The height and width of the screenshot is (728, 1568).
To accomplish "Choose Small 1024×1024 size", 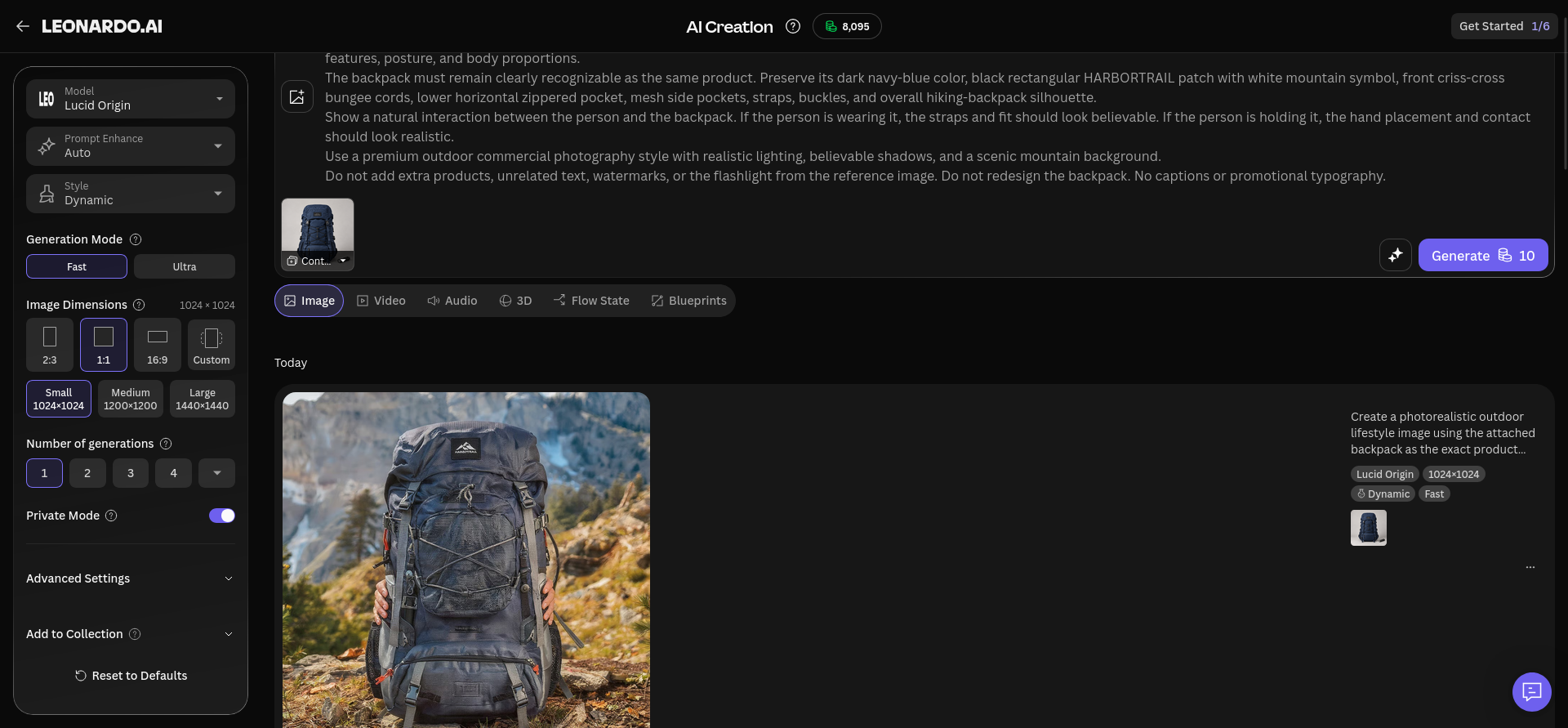I will click(59, 399).
